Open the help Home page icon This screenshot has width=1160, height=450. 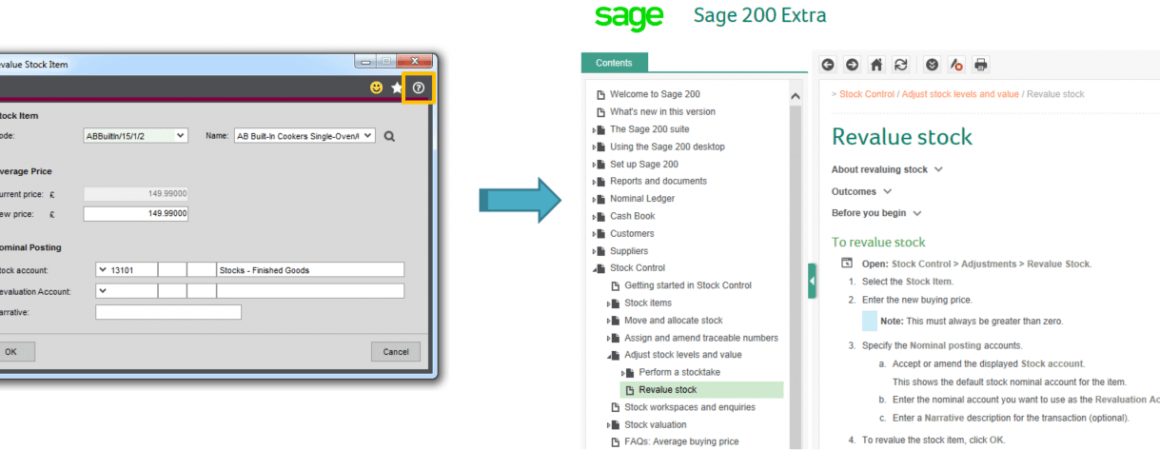pos(876,65)
